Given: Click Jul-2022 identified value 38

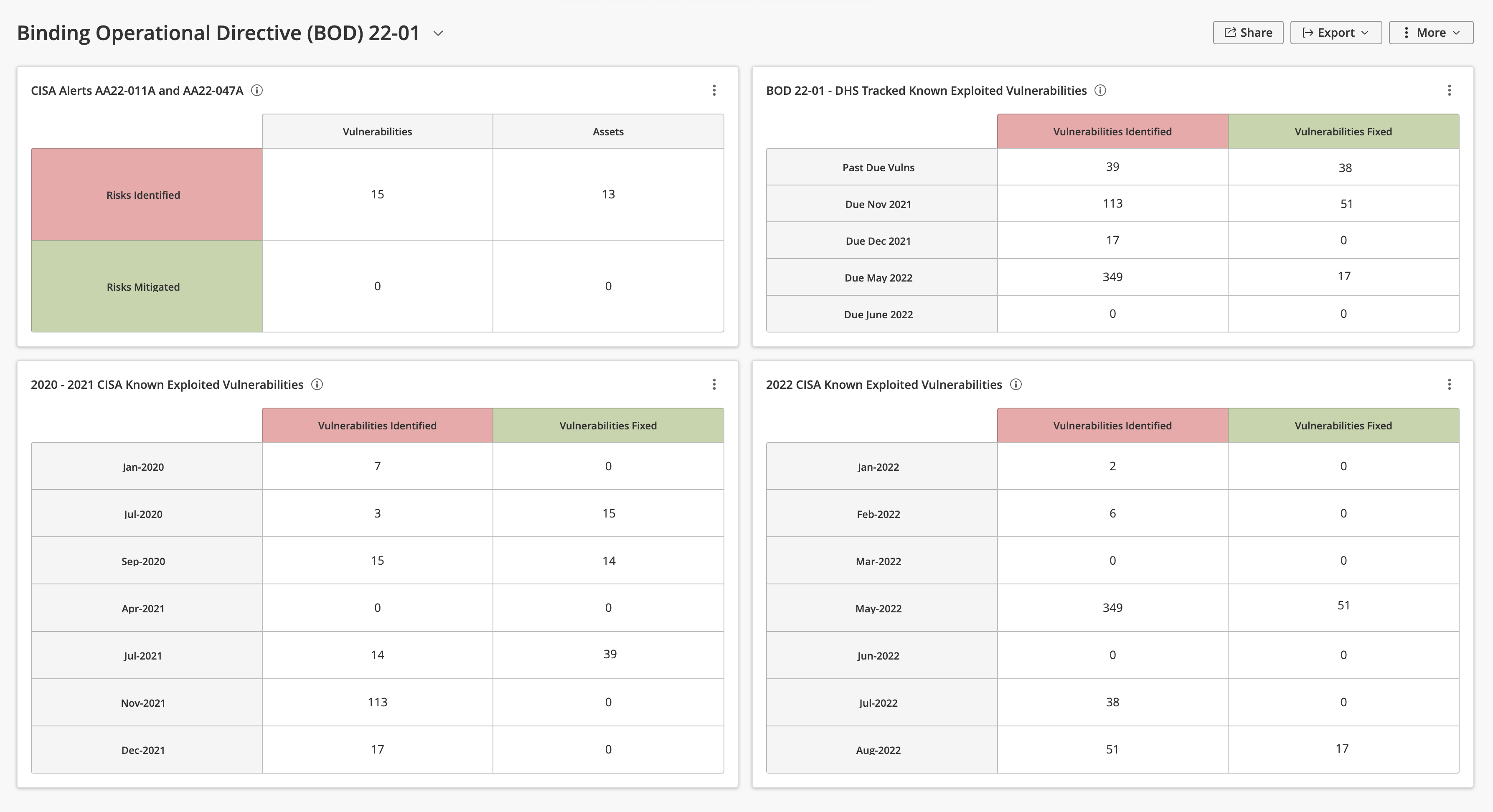Looking at the screenshot, I should (x=1112, y=703).
